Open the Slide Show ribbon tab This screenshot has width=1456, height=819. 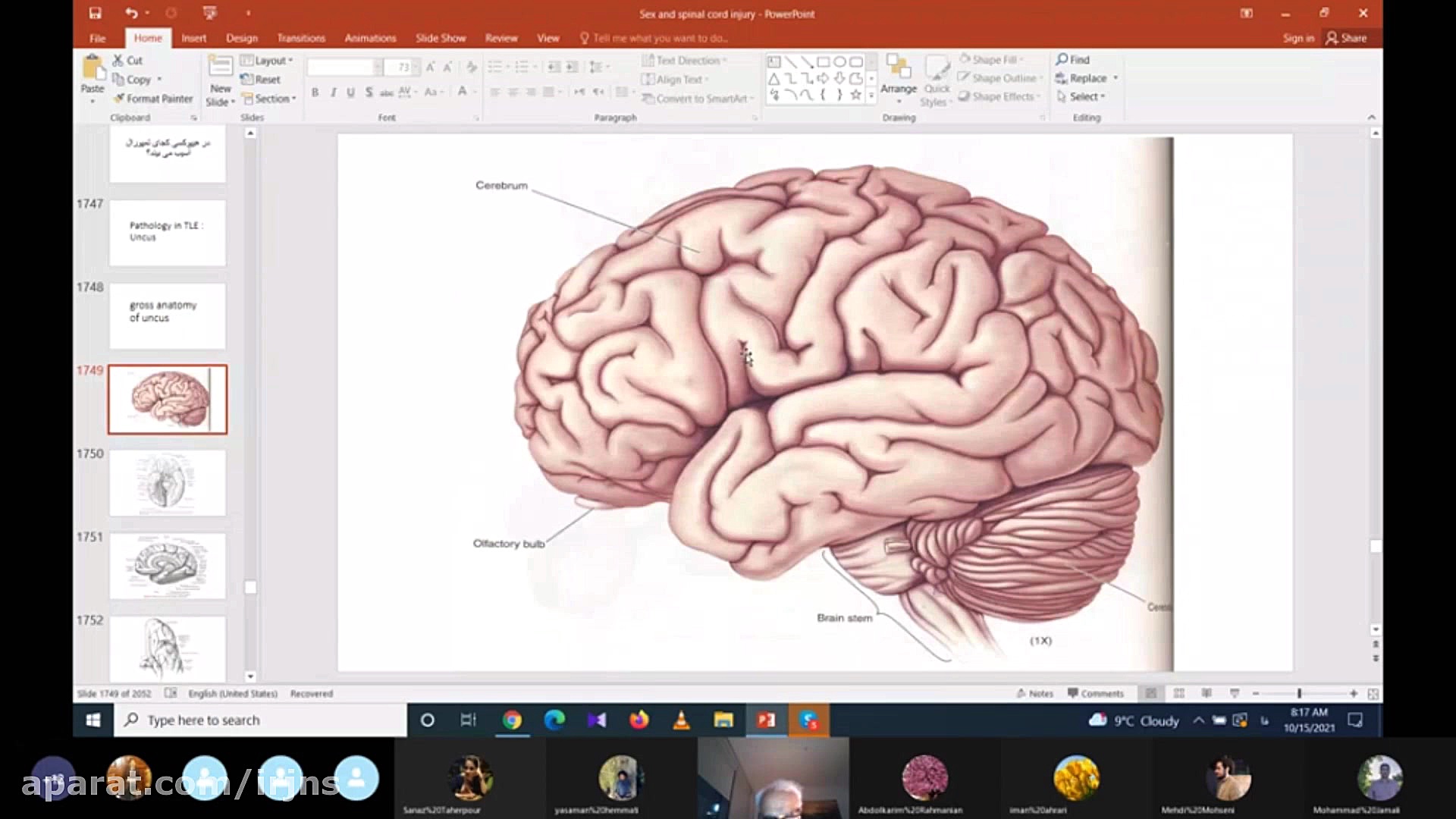point(441,38)
